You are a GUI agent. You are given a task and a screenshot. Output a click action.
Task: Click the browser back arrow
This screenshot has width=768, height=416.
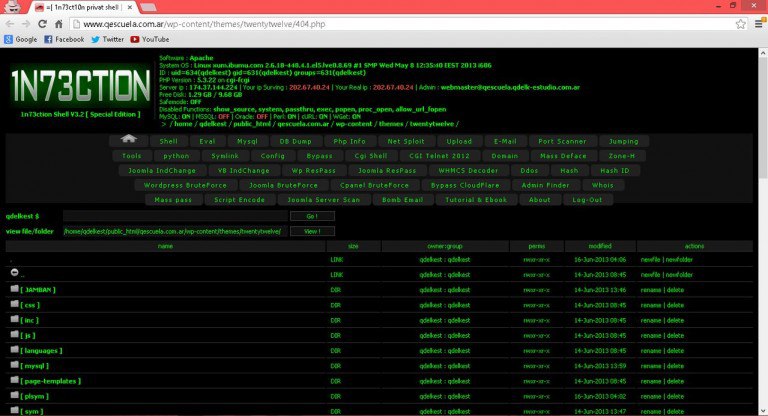coord(10,24)
